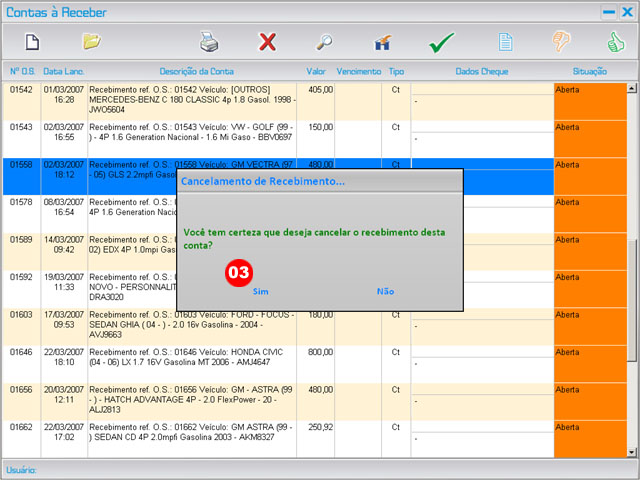This screenshot has width=640, height=480.
Task: Open the yellow folder icon
Action: (92, 42)
